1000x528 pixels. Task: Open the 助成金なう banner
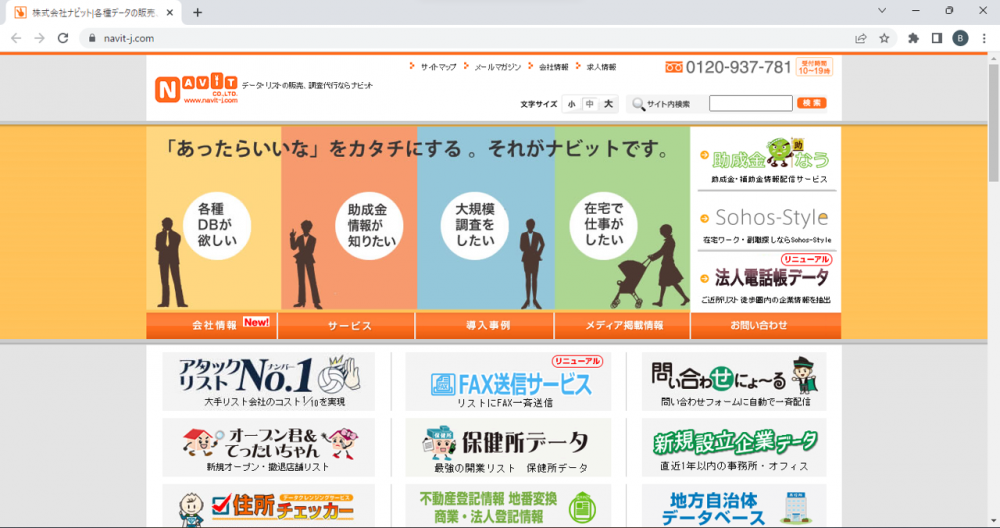(766, 160)
